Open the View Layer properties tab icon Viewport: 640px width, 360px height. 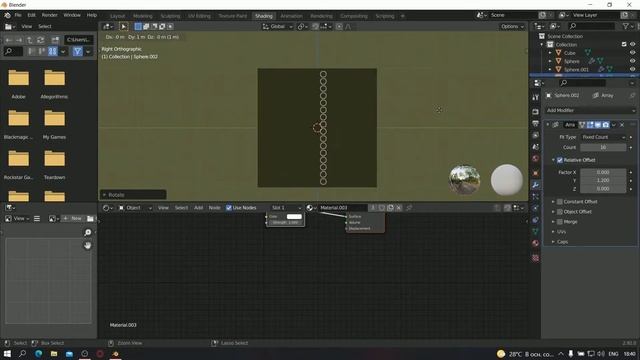click(x=536, y=135)
